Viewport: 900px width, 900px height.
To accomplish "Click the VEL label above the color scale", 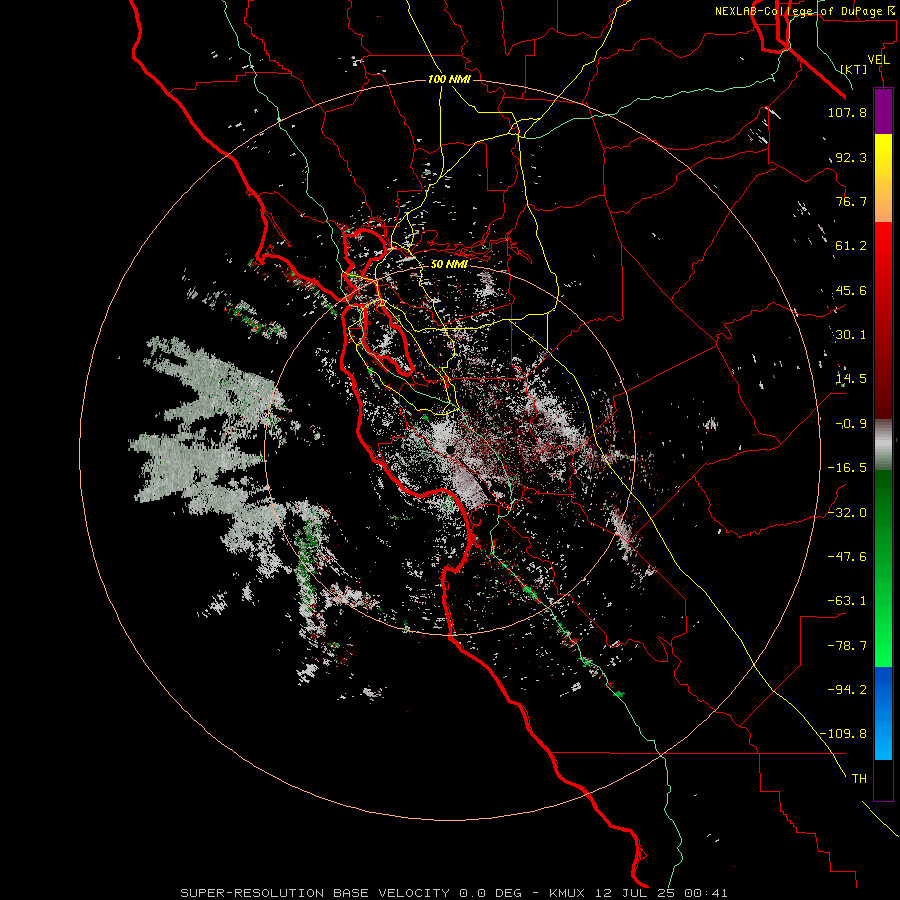I will point(878,60).
